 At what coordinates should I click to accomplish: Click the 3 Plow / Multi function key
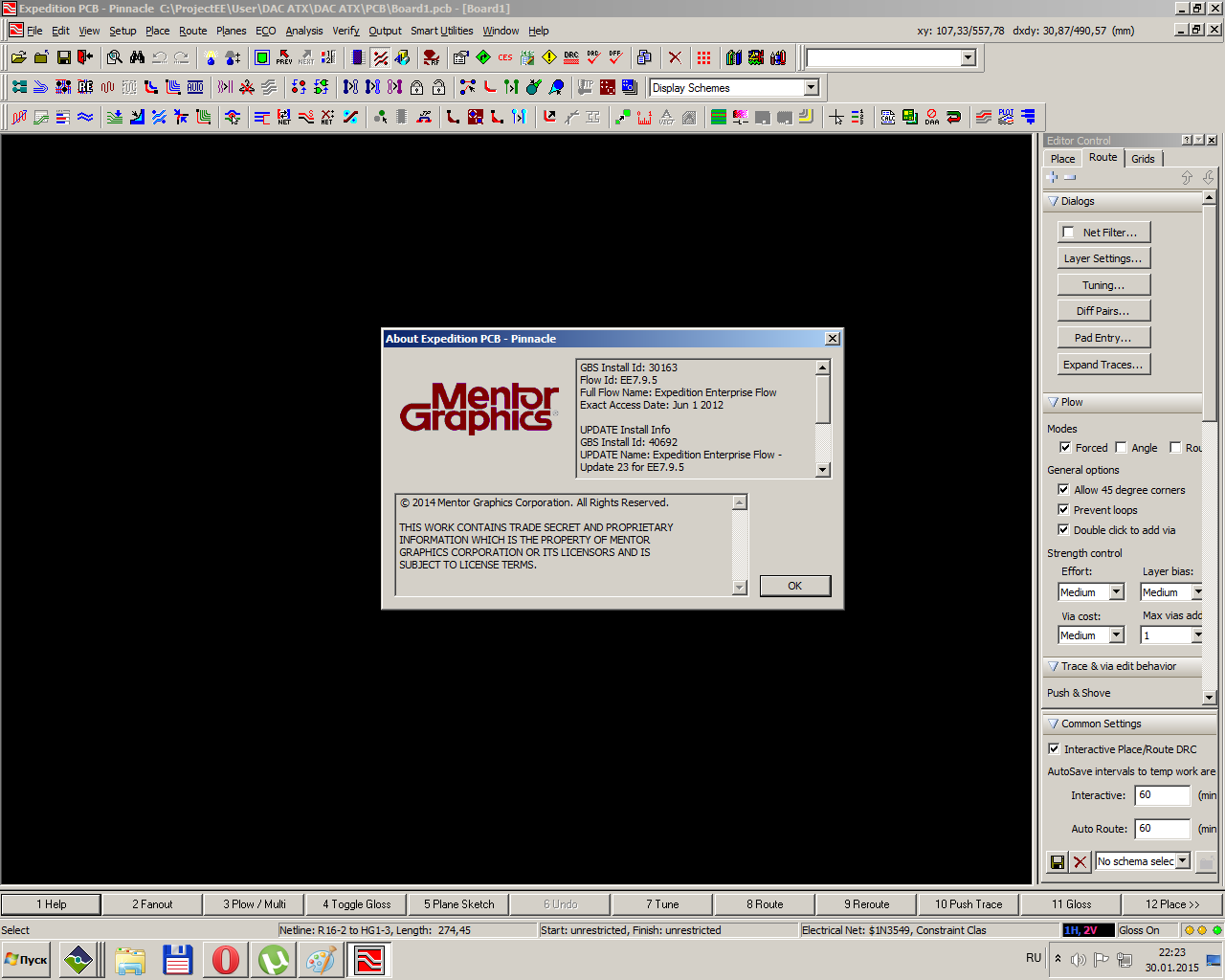(x=255, y=904)
